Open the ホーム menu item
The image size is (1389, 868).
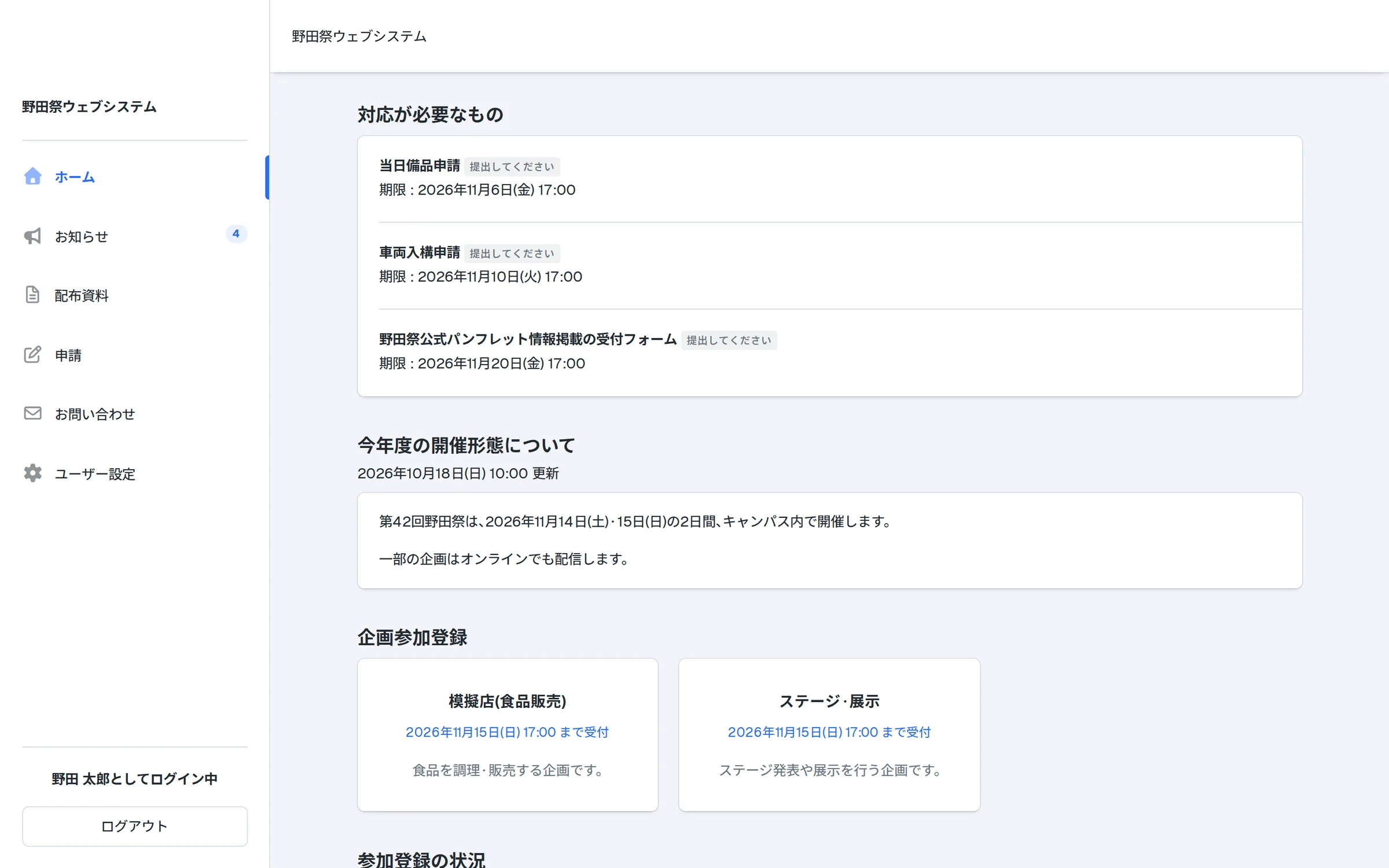(135, 177)
